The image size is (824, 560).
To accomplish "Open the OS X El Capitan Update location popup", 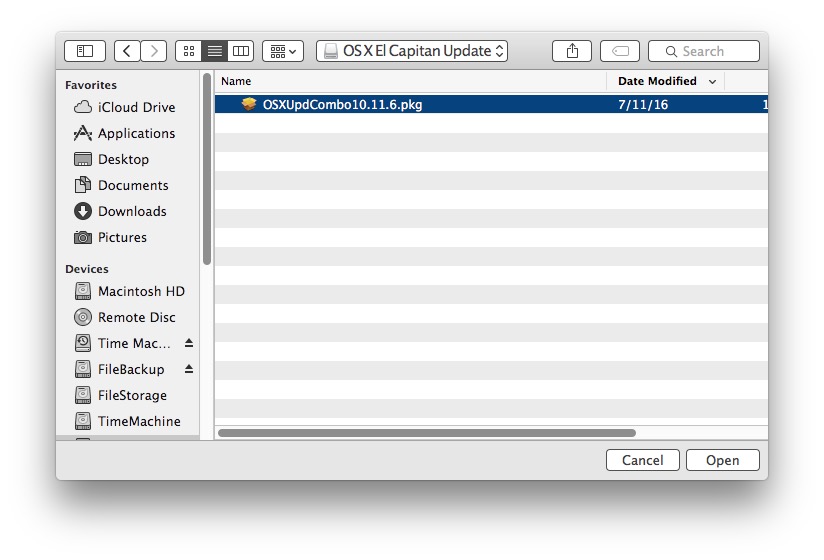I will tap(412, 51).
